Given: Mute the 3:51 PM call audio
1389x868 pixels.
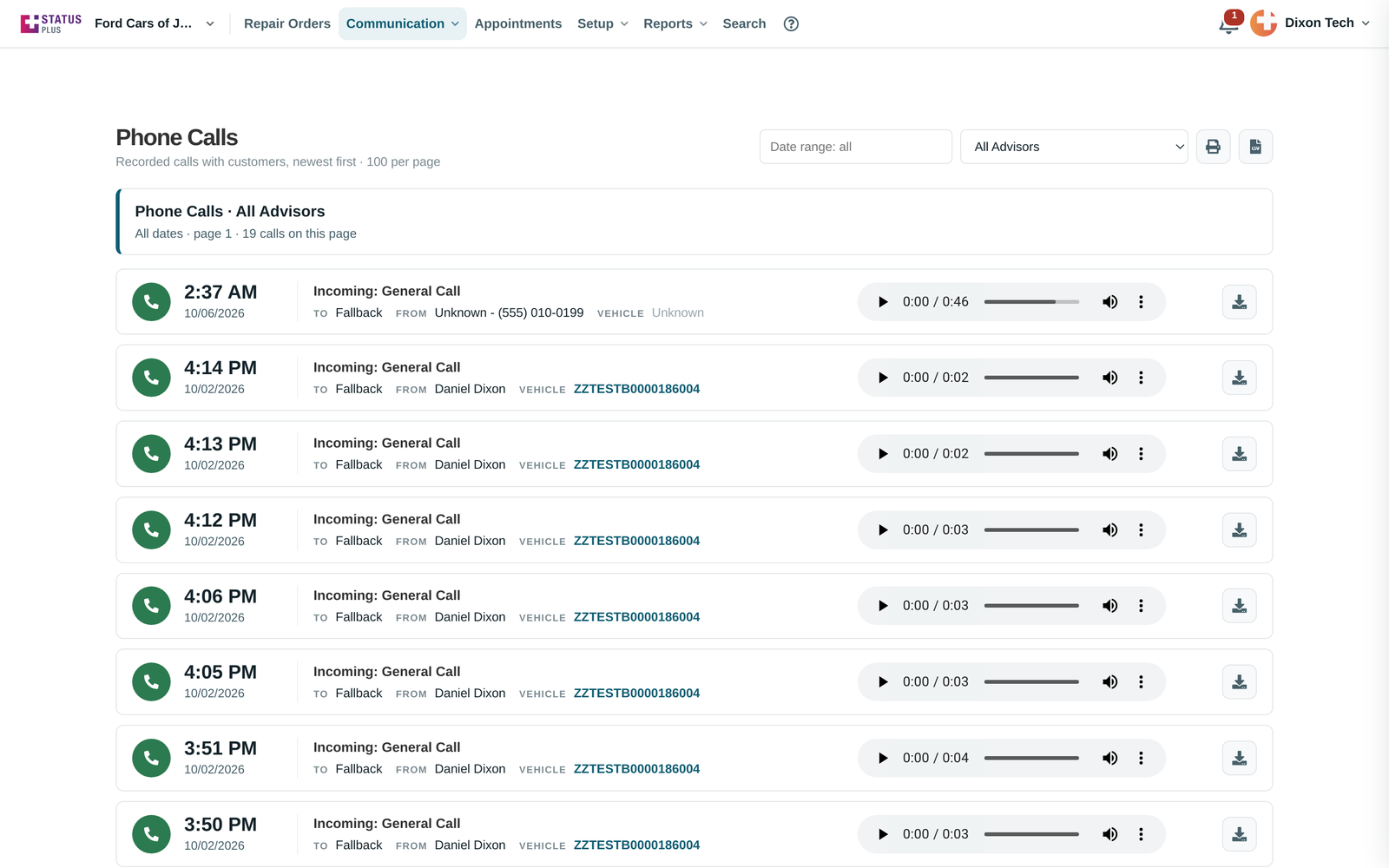Looking at the screenshot, I should [1109, 758].
